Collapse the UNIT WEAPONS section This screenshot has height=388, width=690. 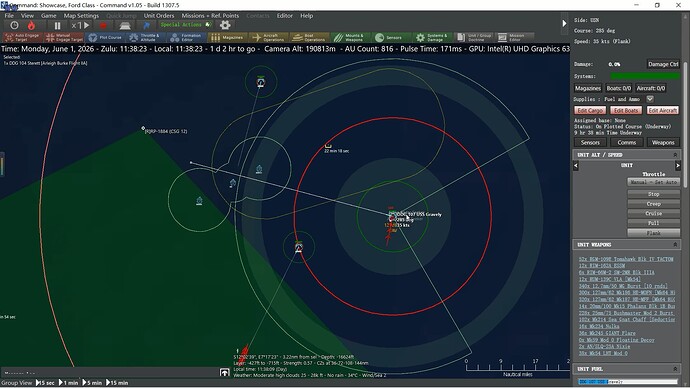pos(675,245)
